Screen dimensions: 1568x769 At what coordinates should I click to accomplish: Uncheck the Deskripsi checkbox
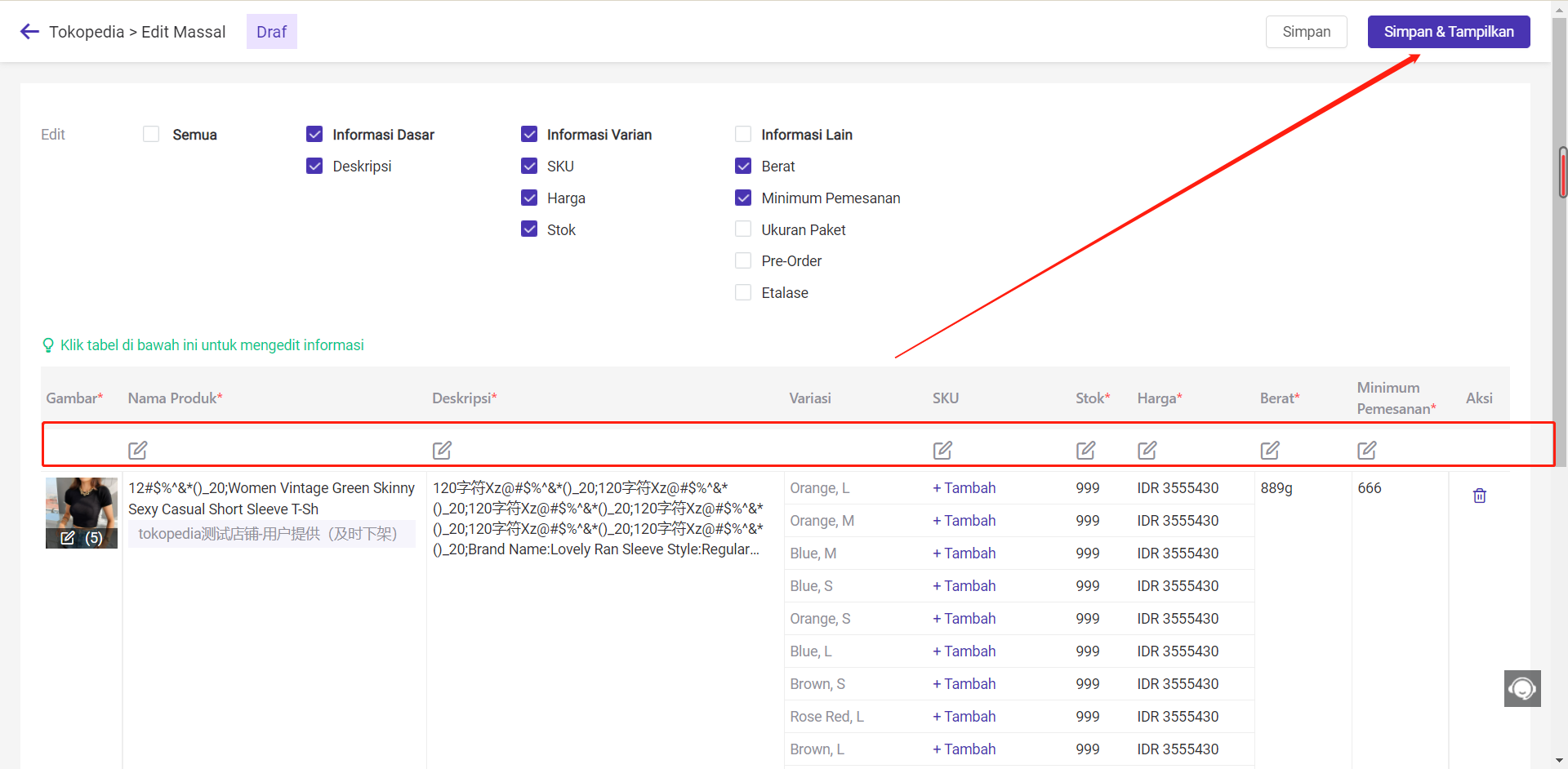[x=314, y=166]
